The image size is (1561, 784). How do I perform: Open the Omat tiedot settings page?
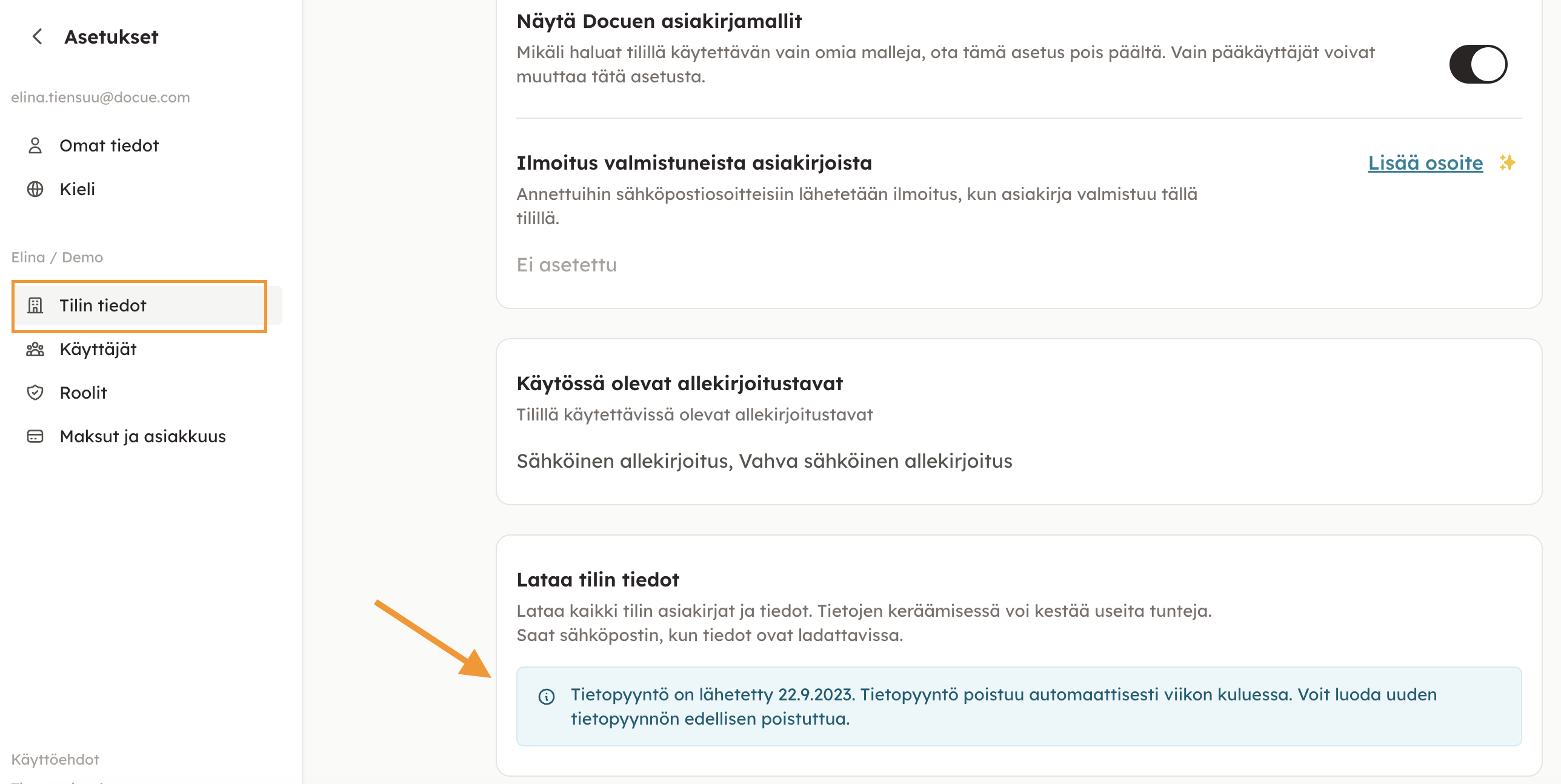click(x=109, y=145)
